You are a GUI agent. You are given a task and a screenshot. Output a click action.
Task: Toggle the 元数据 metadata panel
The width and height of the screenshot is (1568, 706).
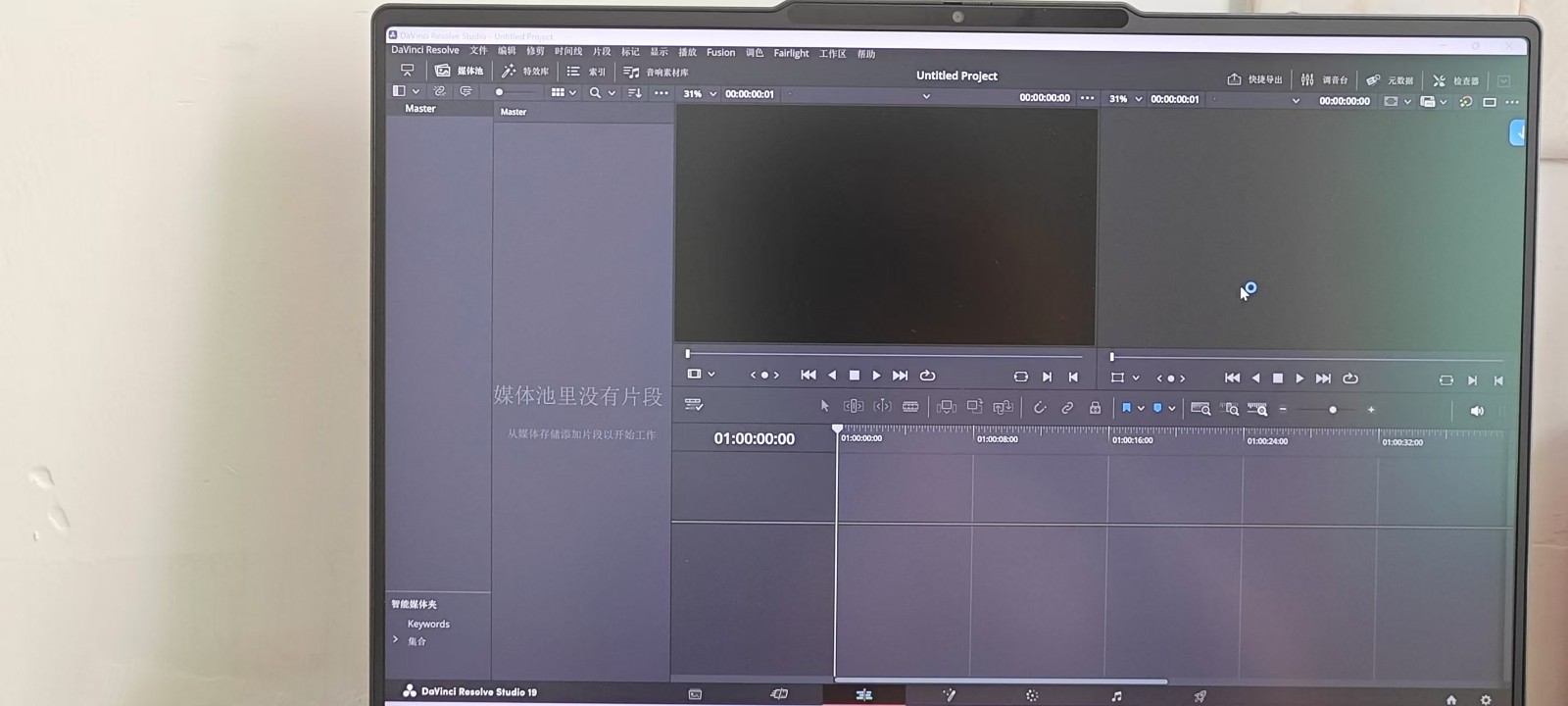[x=1390, y=80]
